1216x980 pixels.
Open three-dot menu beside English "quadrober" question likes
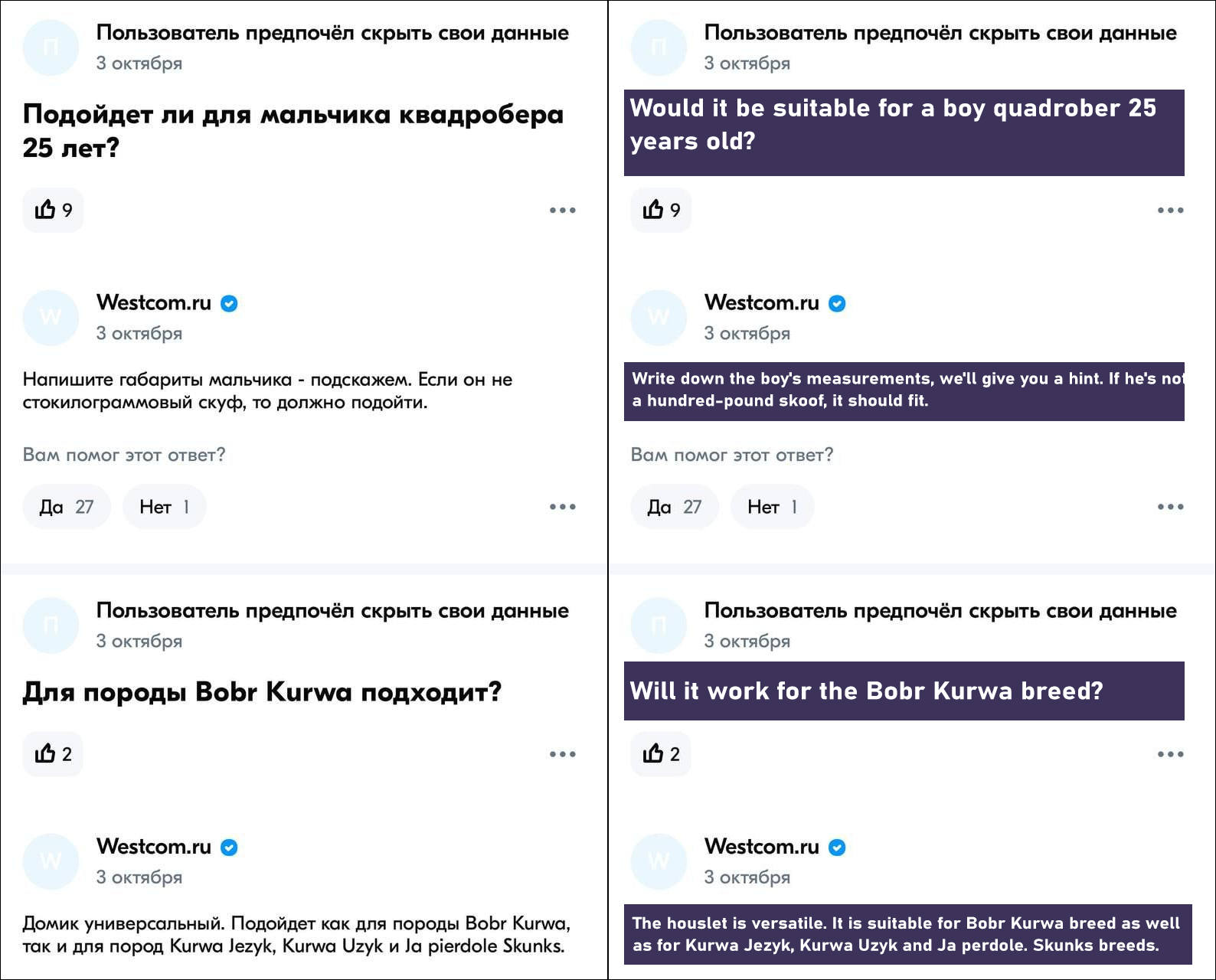[1170, 210]
